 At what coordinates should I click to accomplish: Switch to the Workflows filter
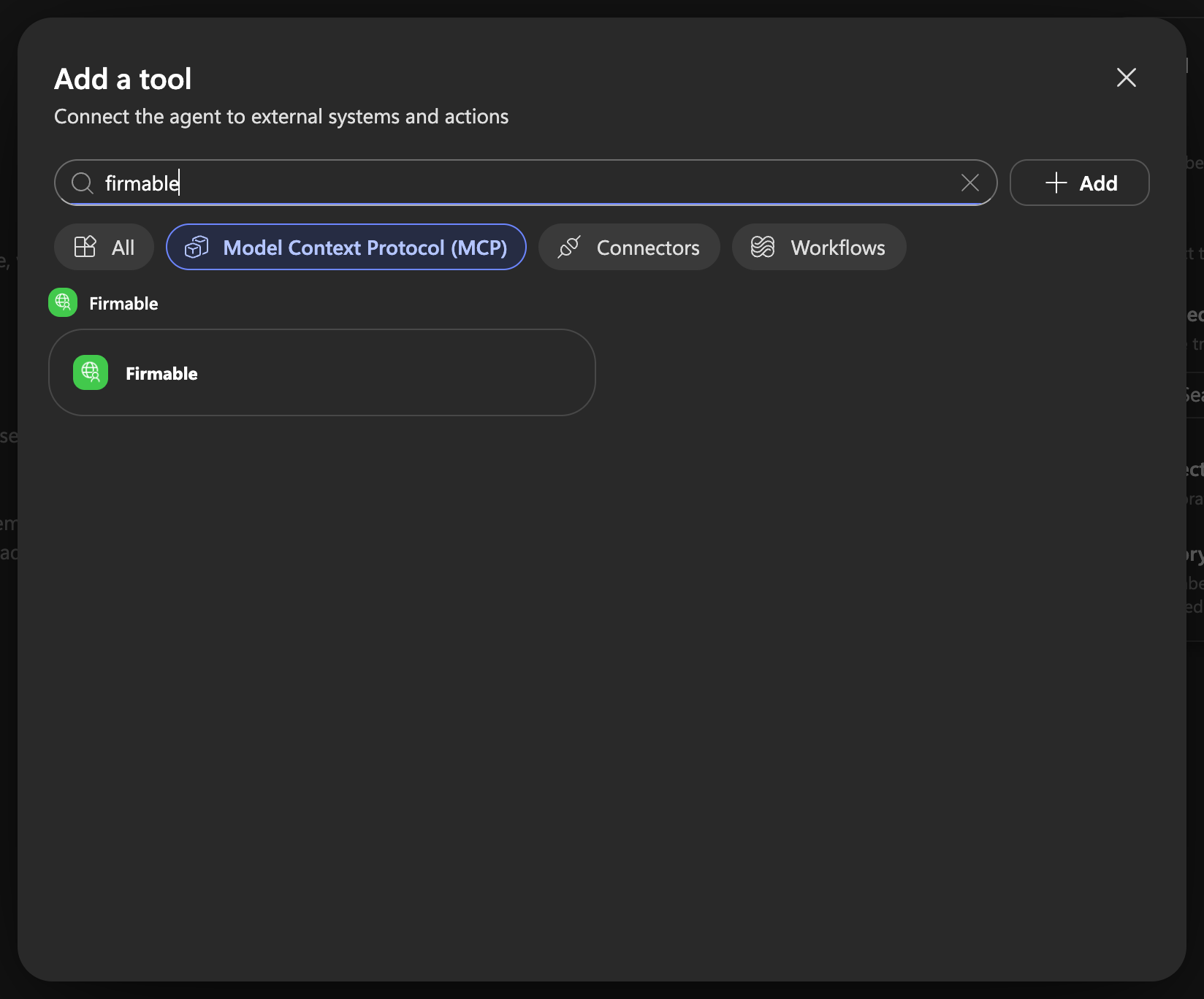point(819,247)
